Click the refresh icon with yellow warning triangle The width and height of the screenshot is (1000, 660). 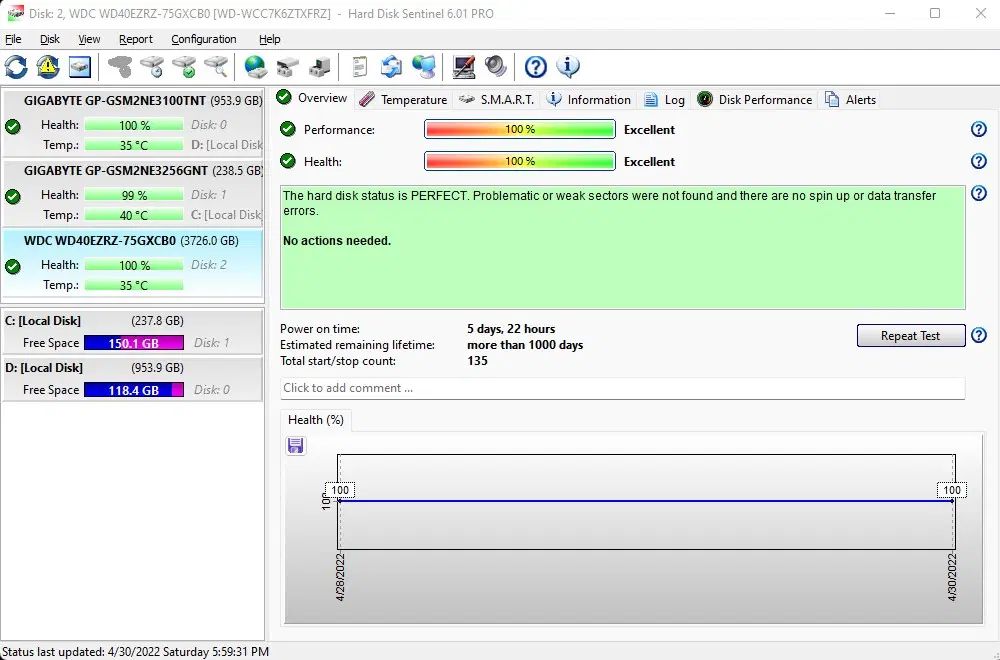48,66
